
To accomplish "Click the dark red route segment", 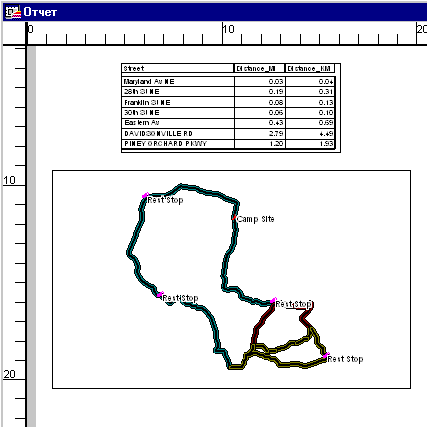I will click(263, 322).
